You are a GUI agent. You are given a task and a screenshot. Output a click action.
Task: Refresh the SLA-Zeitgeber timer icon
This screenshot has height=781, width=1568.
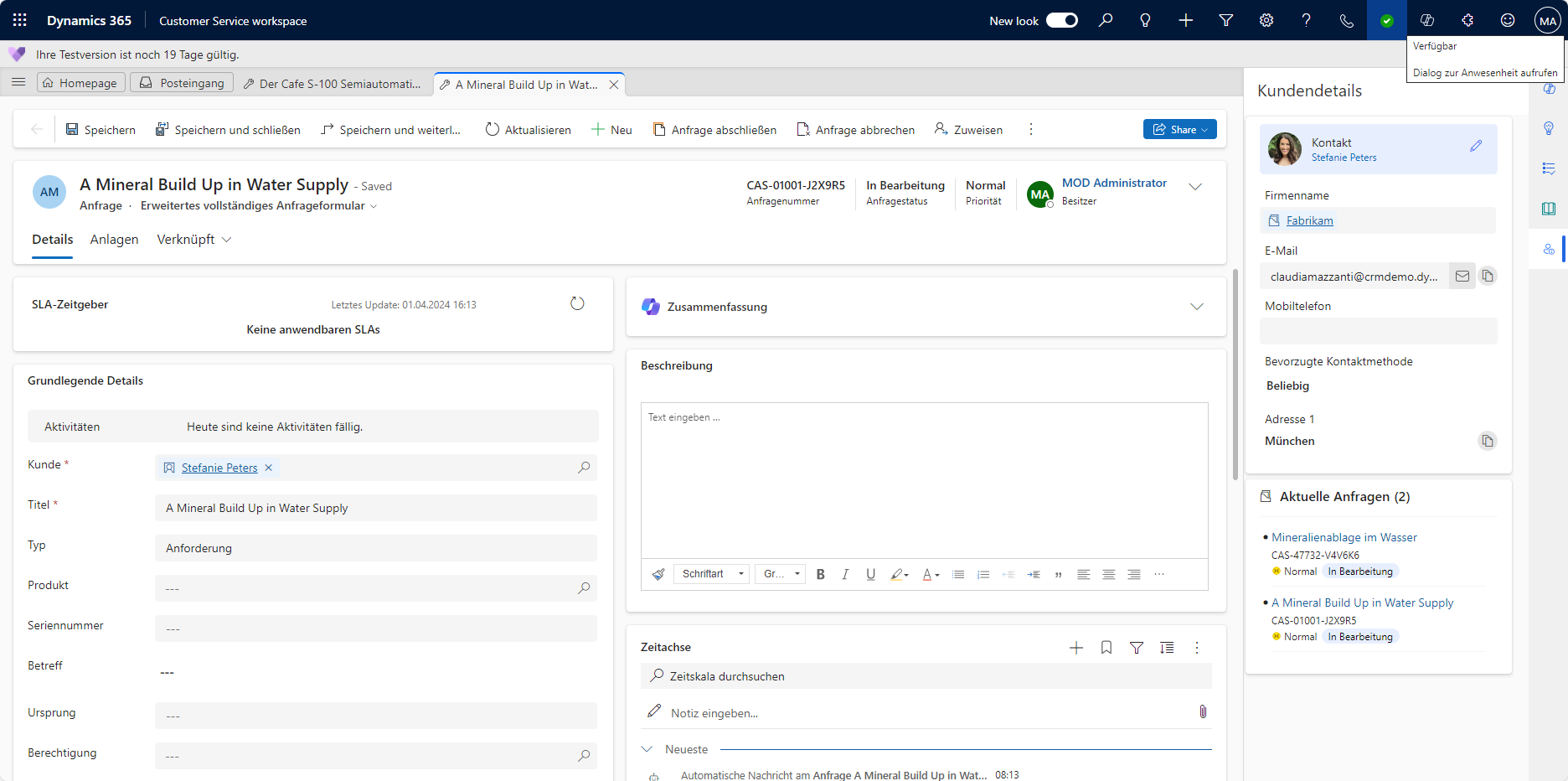(577, 303)
